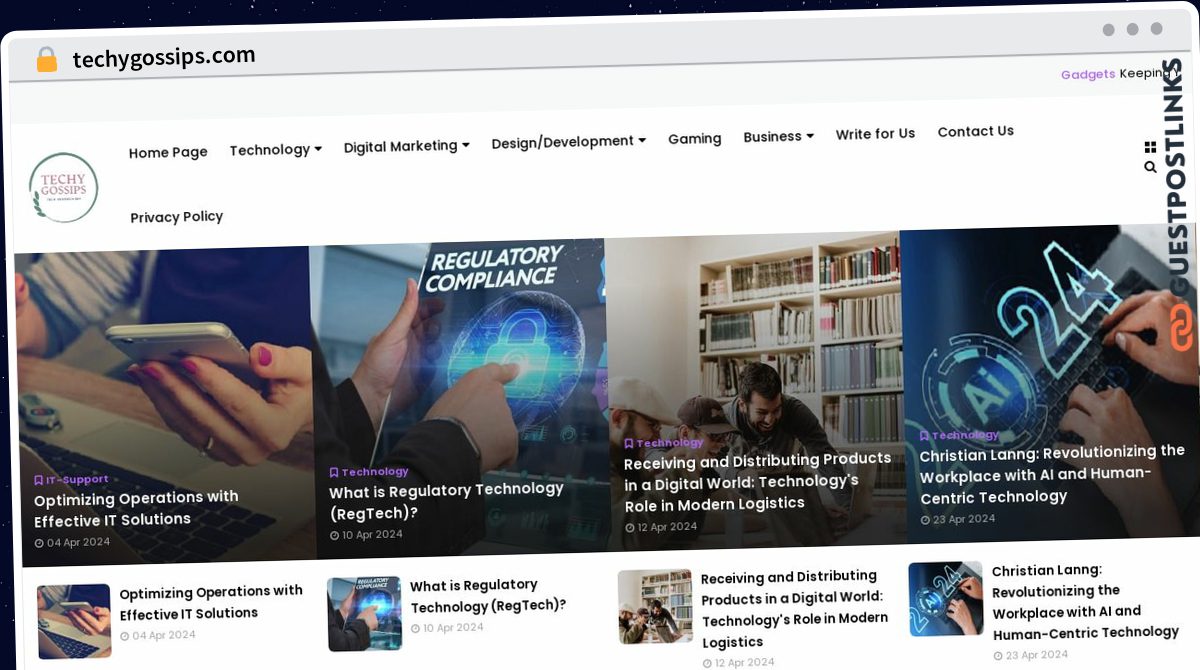This screenshot has height=670, width=1200.
Task: Select the Technology tag above the logistics banner headline
Action: (664, 443)
